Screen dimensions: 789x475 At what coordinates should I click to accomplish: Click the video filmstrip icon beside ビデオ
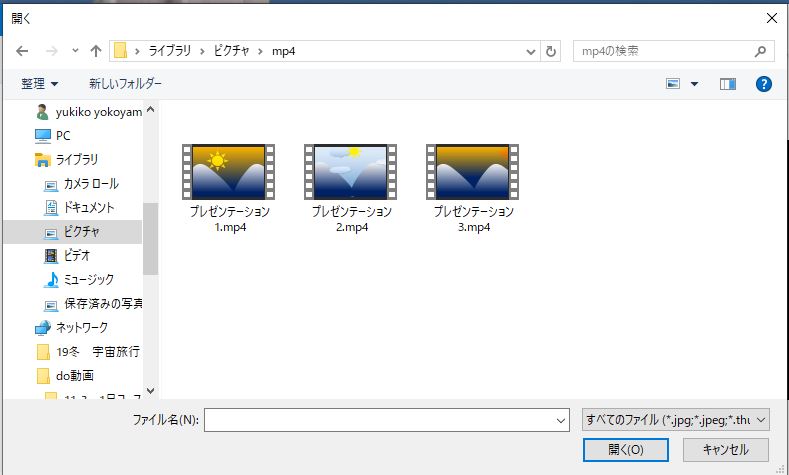(51, 256)
